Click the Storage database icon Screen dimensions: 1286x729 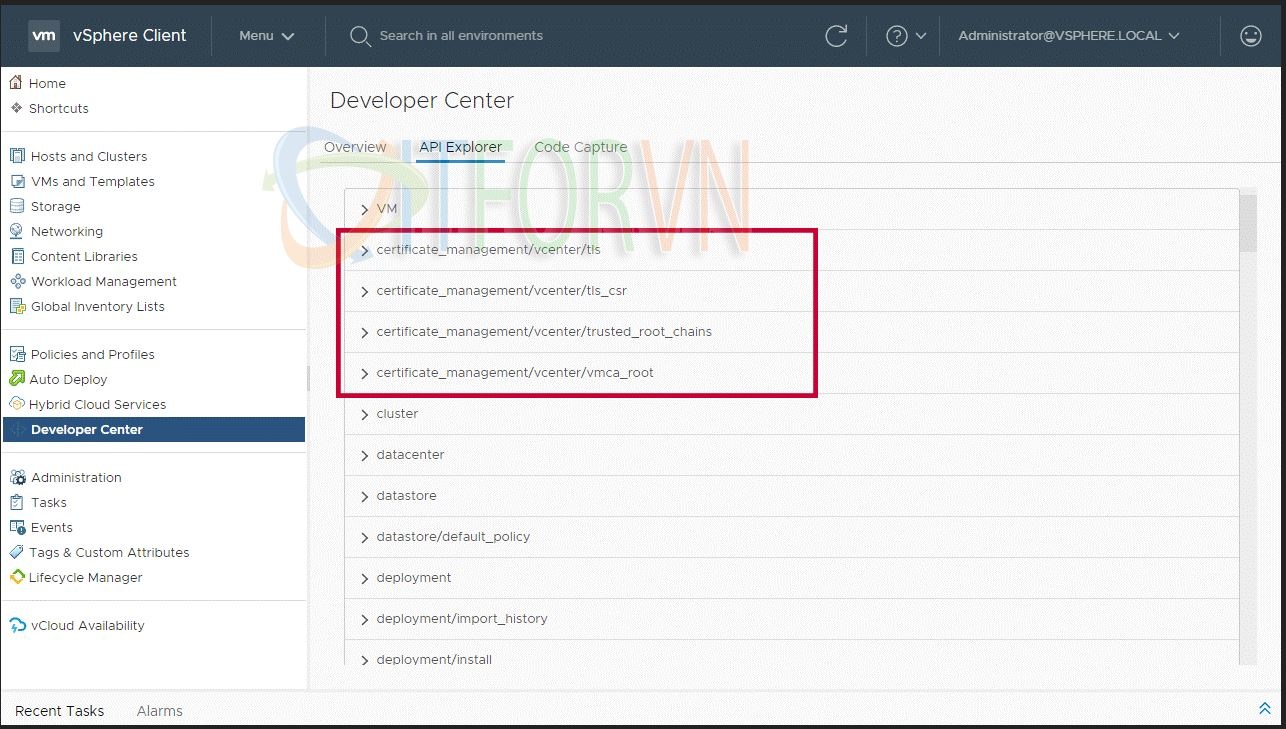point(17,206)
